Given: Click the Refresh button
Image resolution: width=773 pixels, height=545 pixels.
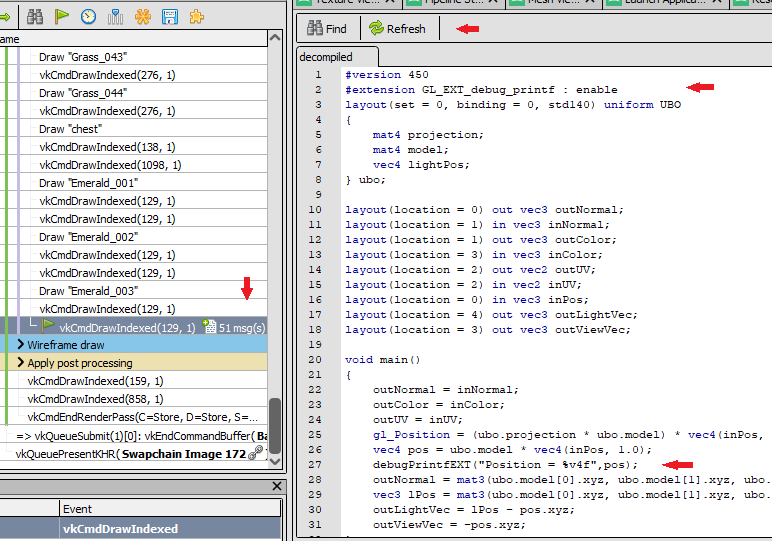Looking at the screenshot, I should [x=396, y=29].
